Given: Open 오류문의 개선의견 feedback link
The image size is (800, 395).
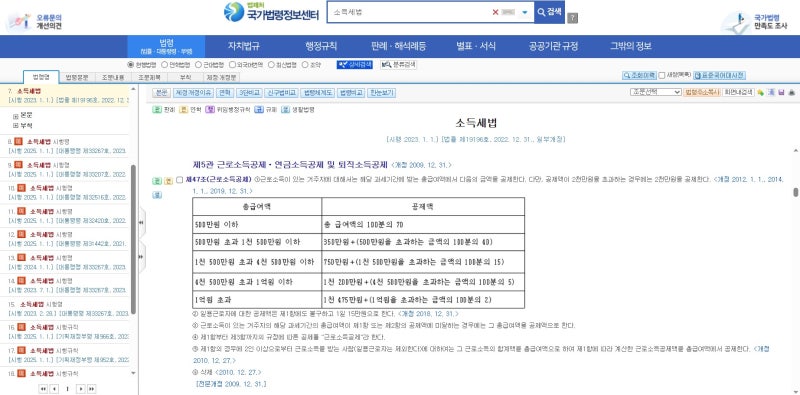Looking at the screenshot, I should (x=35, y=21).
